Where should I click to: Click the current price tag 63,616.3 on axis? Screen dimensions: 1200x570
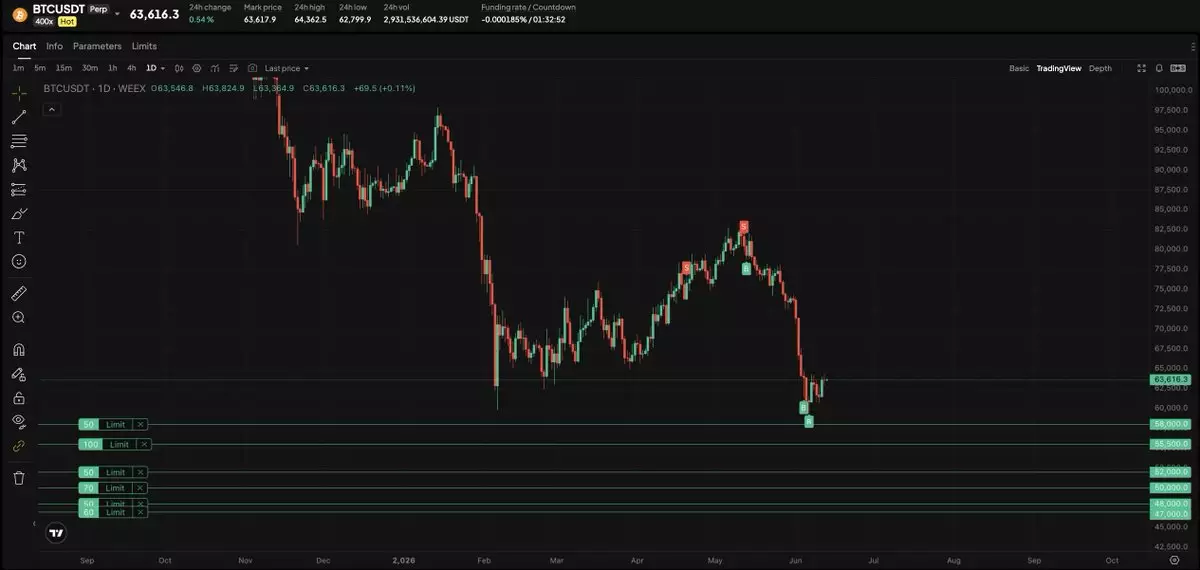coord(1170,380)
